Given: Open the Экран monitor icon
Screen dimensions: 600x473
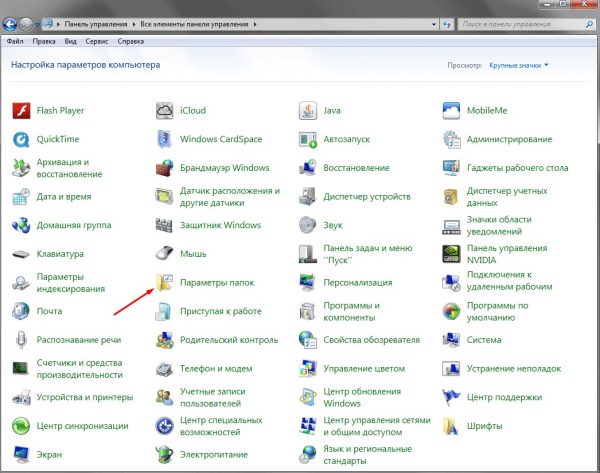Looking at the screenshot, I should 21,455.
